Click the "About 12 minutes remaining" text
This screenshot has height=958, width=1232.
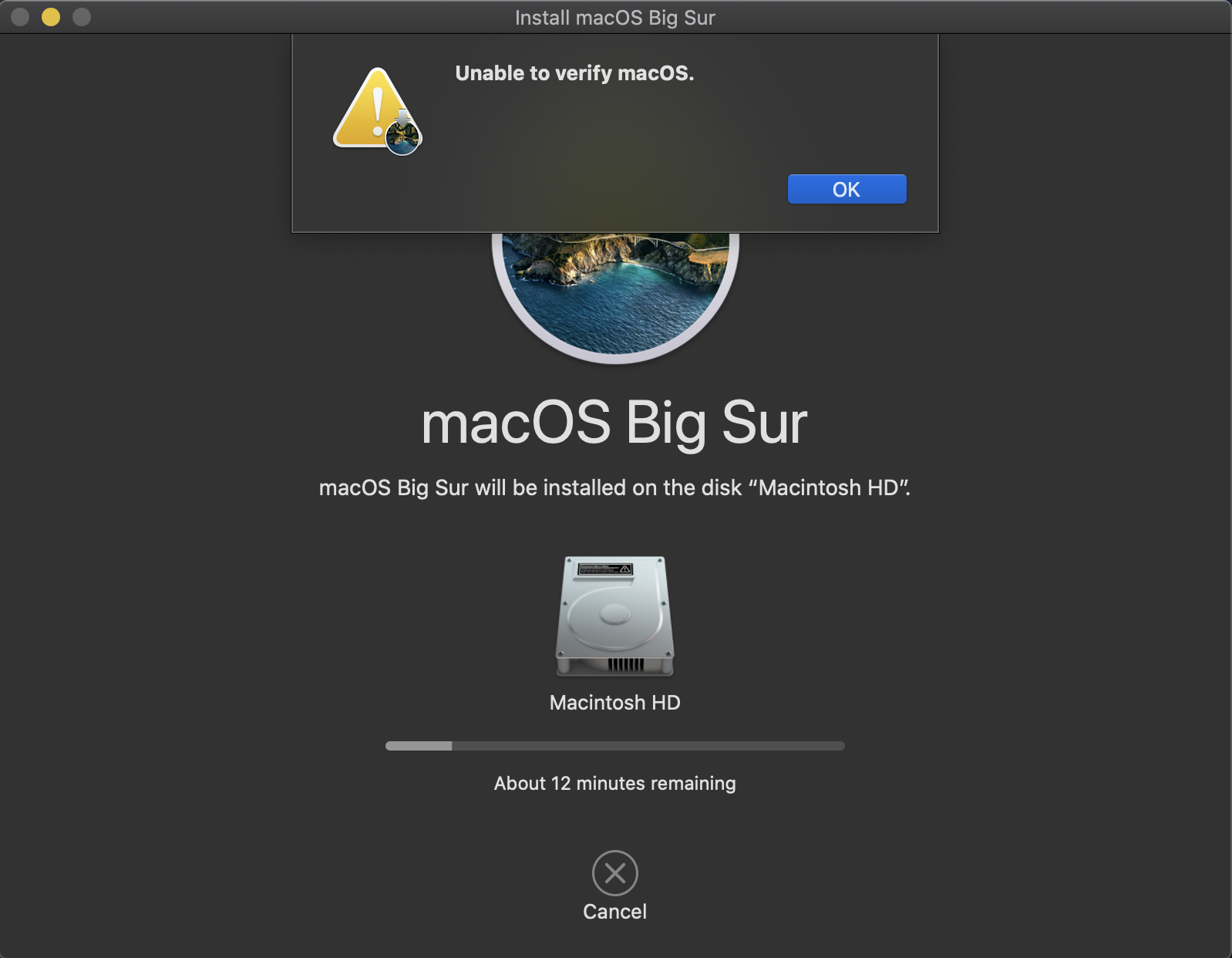[615, 784]
